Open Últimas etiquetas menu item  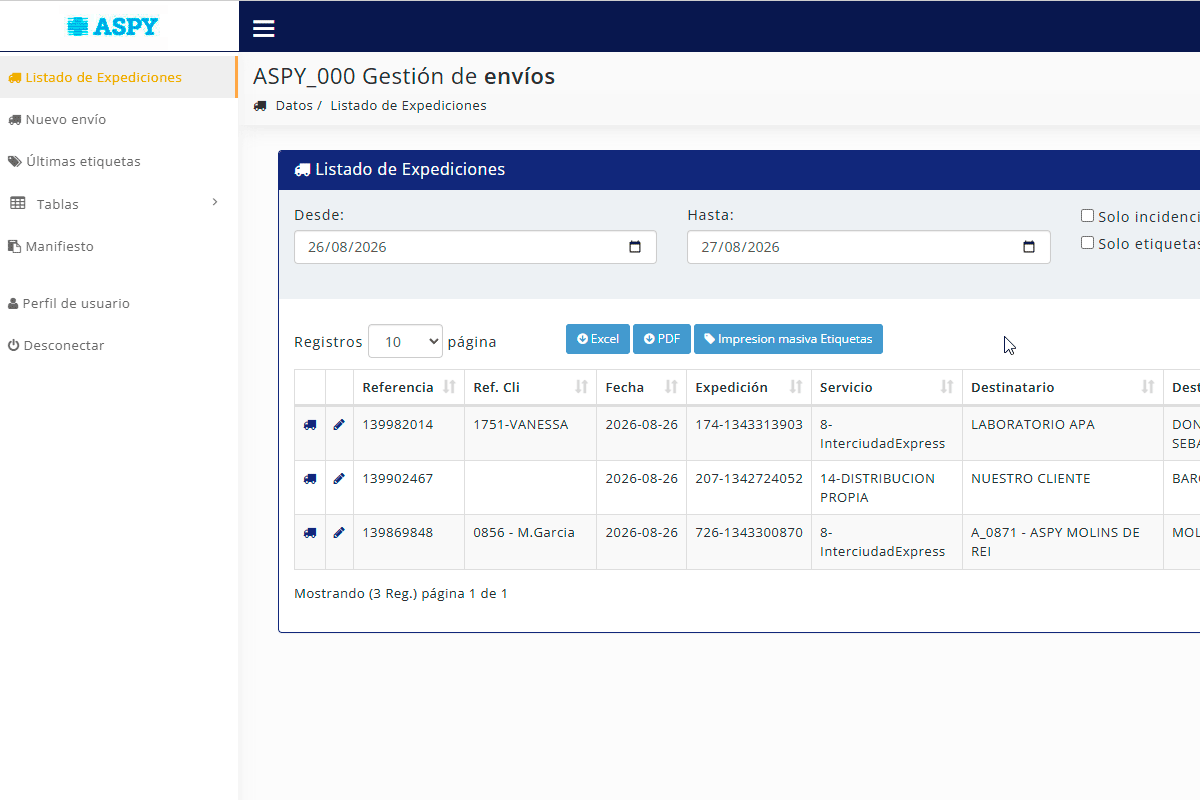click(118, 161)
